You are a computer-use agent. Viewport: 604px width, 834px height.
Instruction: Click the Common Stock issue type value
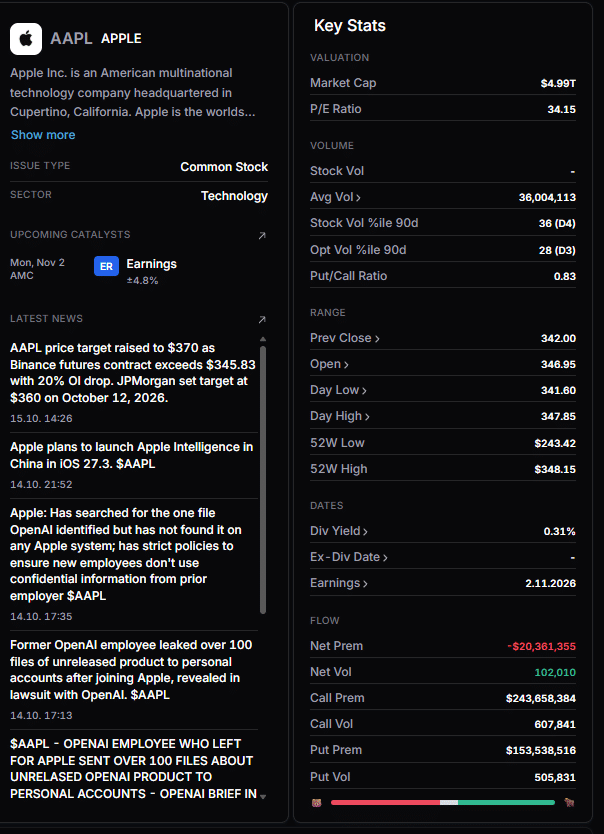[x=224, y=167]
